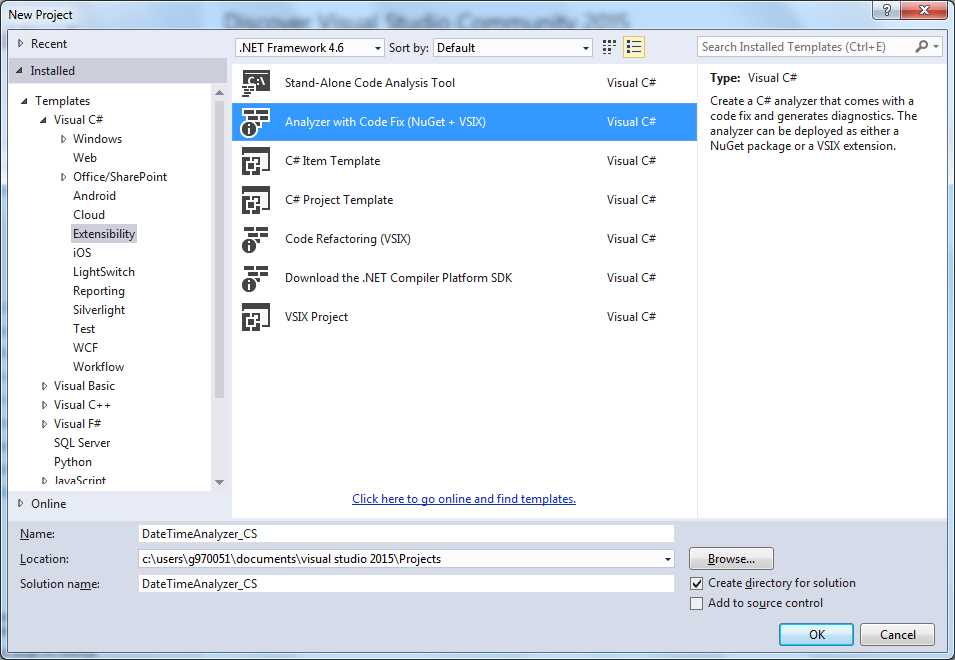Click the Download .NET Compiler Platform SDK icon
This screenshot has height=660, width=955.
click(x=257, y=277)
